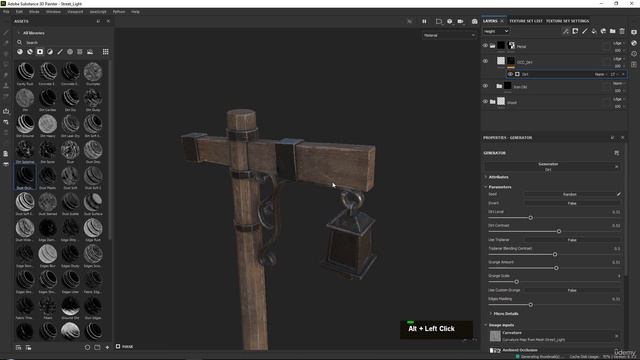Switch to the Texture Set List tab
The width and height of the screenshot is (640, 360).
click(x=526, y=21)
